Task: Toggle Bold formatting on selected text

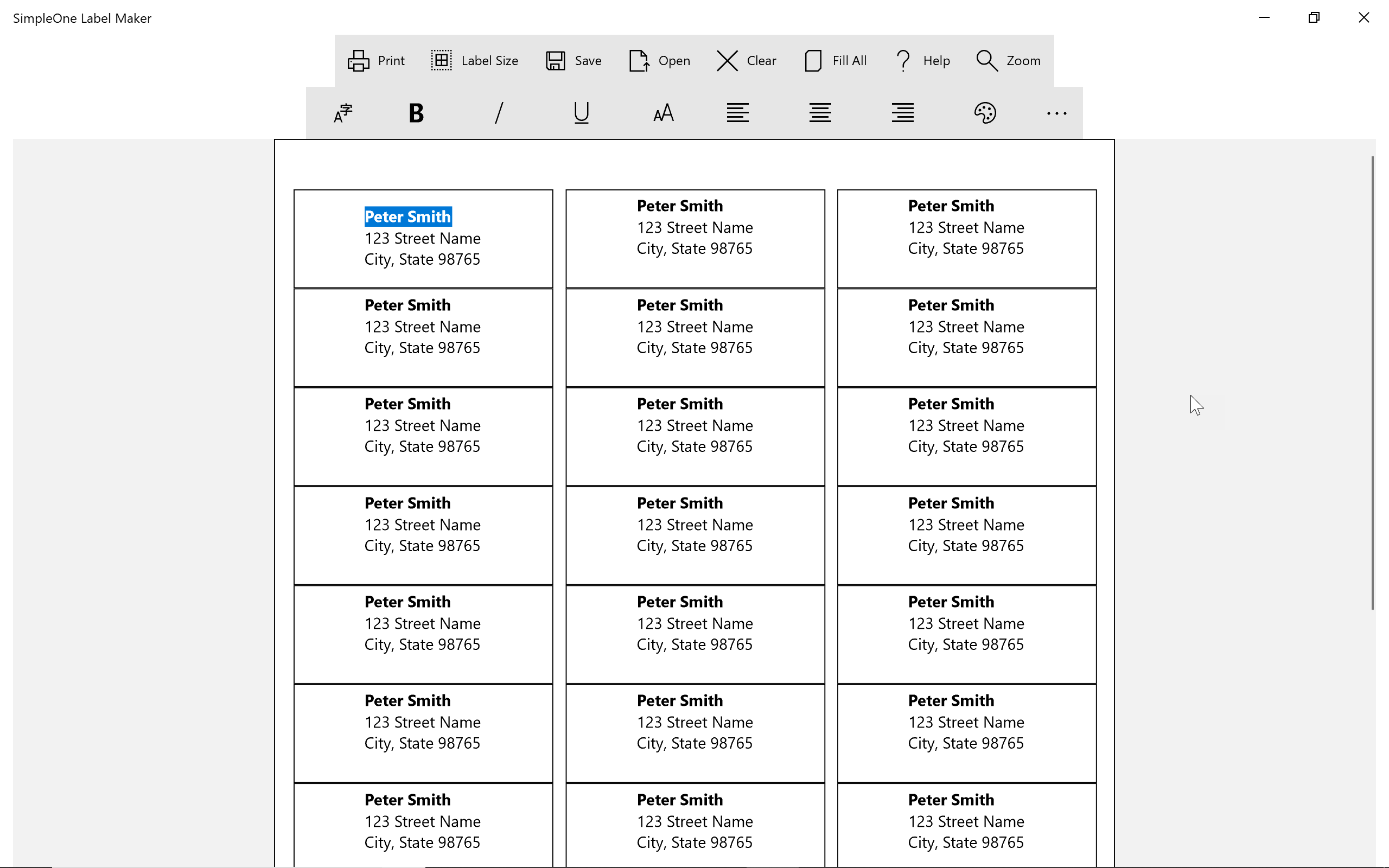Action: point(416,112)
